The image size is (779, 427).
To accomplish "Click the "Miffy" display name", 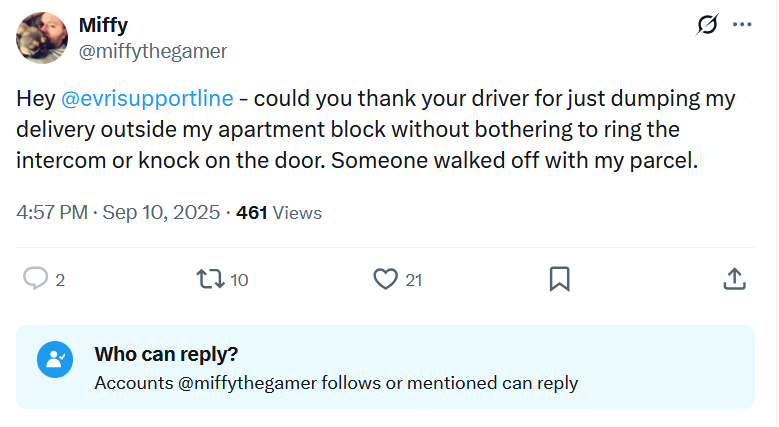I will 103,25.
